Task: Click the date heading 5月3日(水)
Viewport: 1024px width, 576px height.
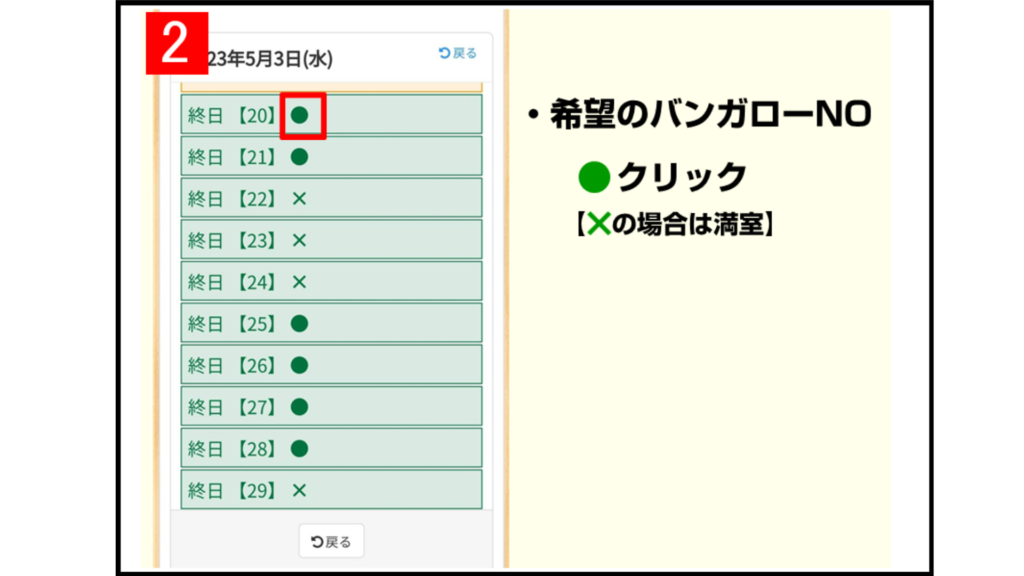Action: 270,61
